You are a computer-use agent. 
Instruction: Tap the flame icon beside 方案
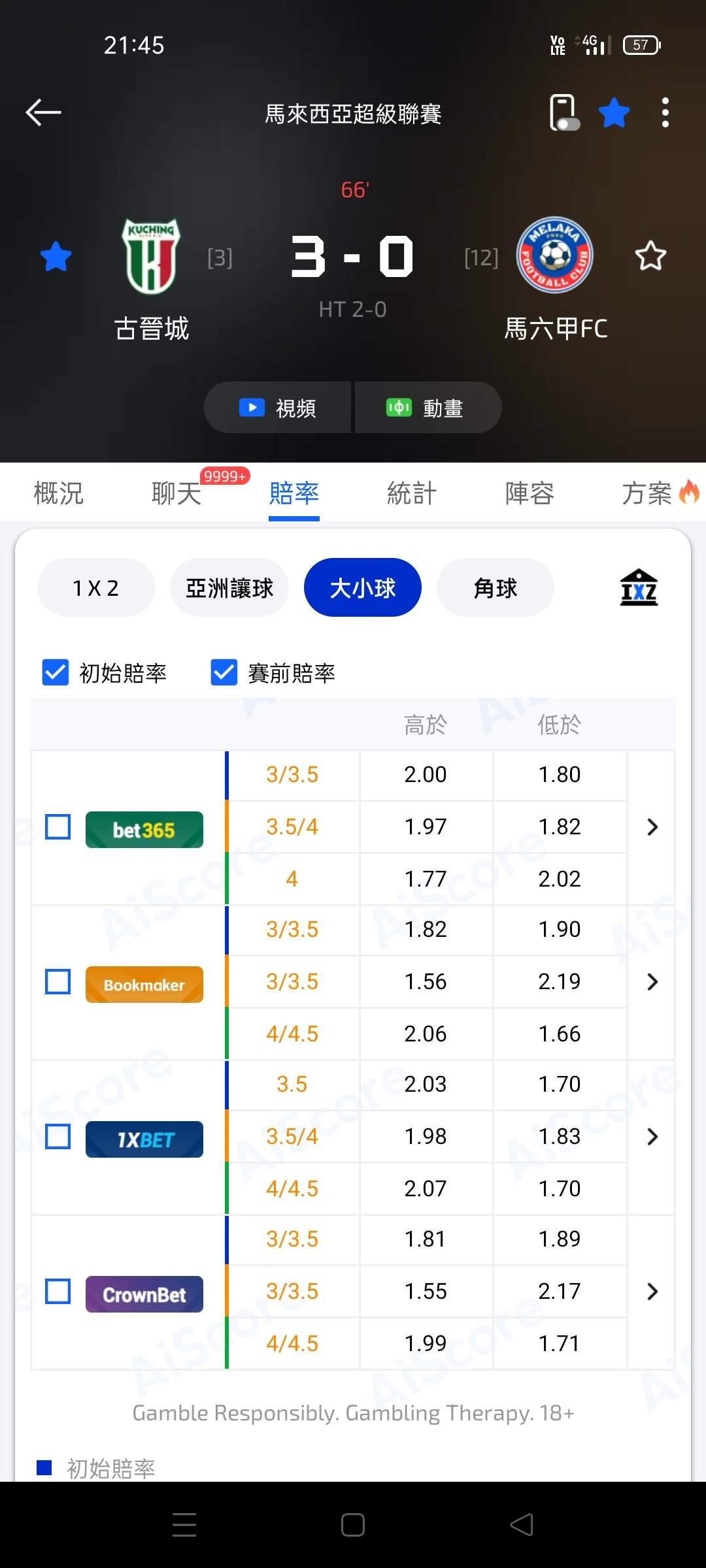pyautogui.click(x=689, y=491)
